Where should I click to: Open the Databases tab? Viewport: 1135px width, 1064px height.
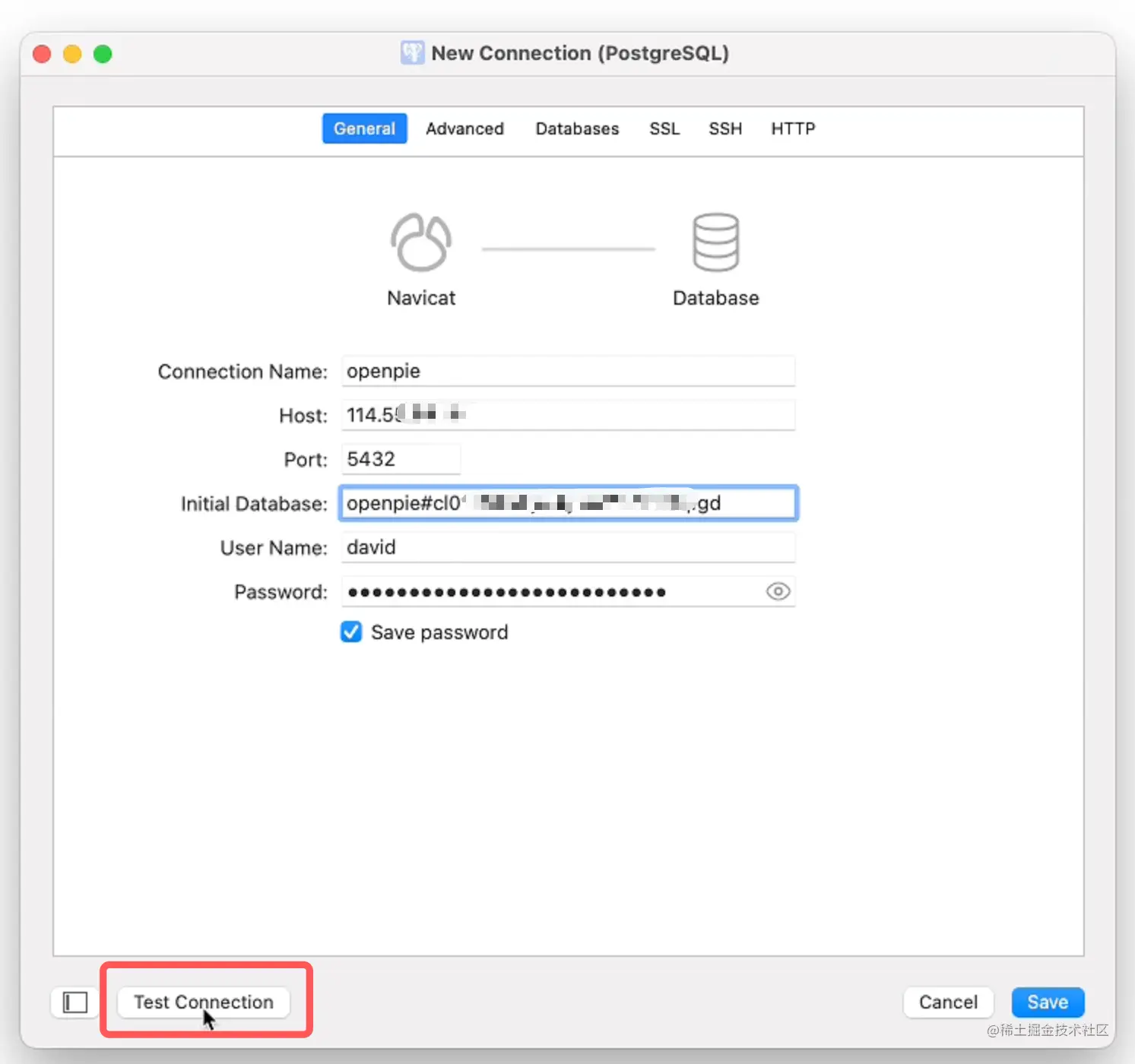[577, 128]
